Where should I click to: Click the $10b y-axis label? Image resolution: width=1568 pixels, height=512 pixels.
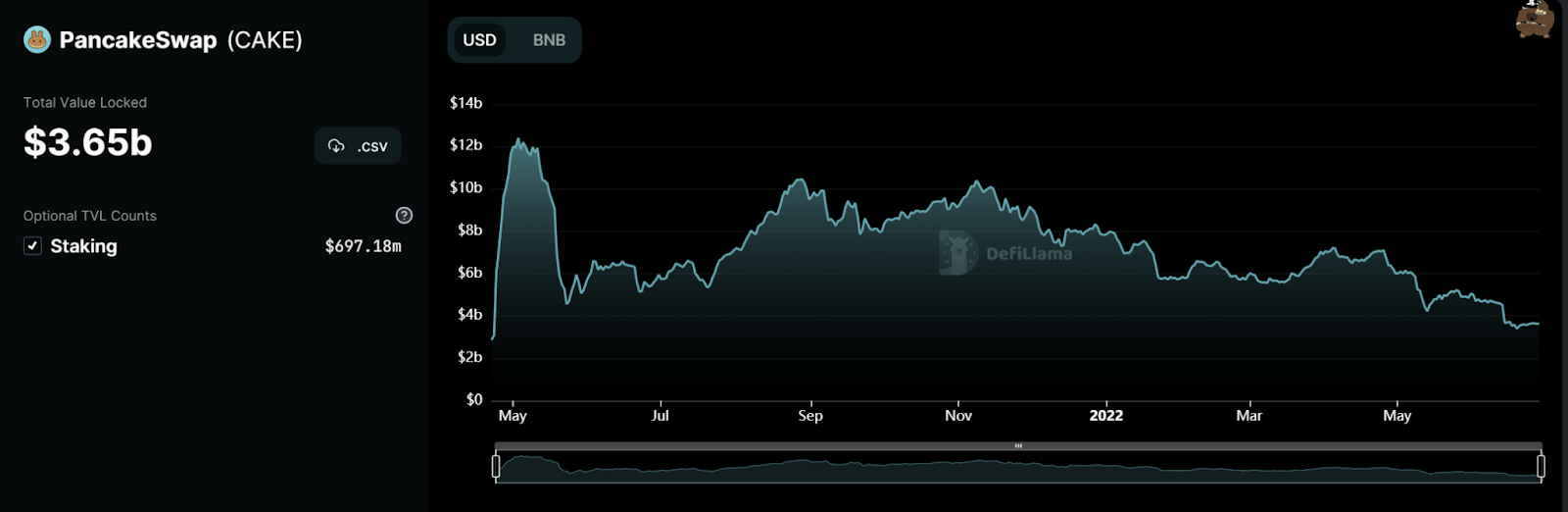coord(465,187)
